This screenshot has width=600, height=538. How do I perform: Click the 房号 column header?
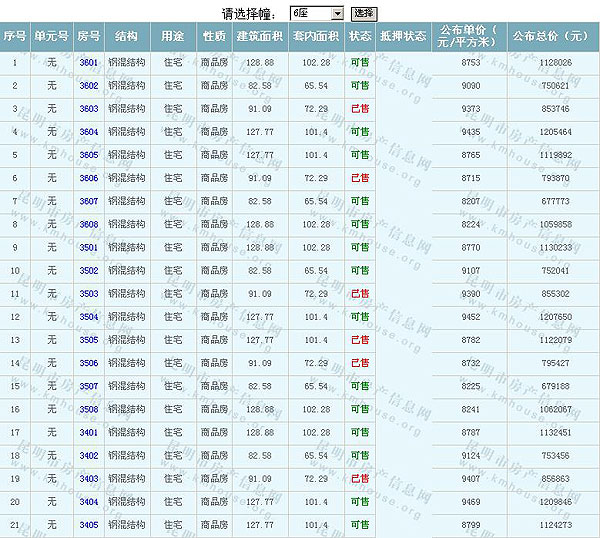89,36
